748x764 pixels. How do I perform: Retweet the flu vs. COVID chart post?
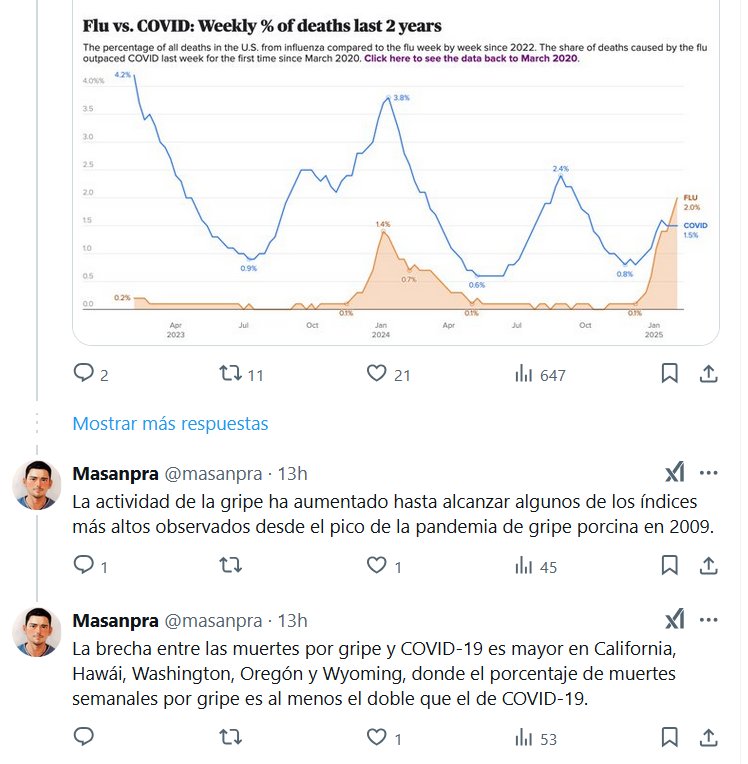[230, 374]
